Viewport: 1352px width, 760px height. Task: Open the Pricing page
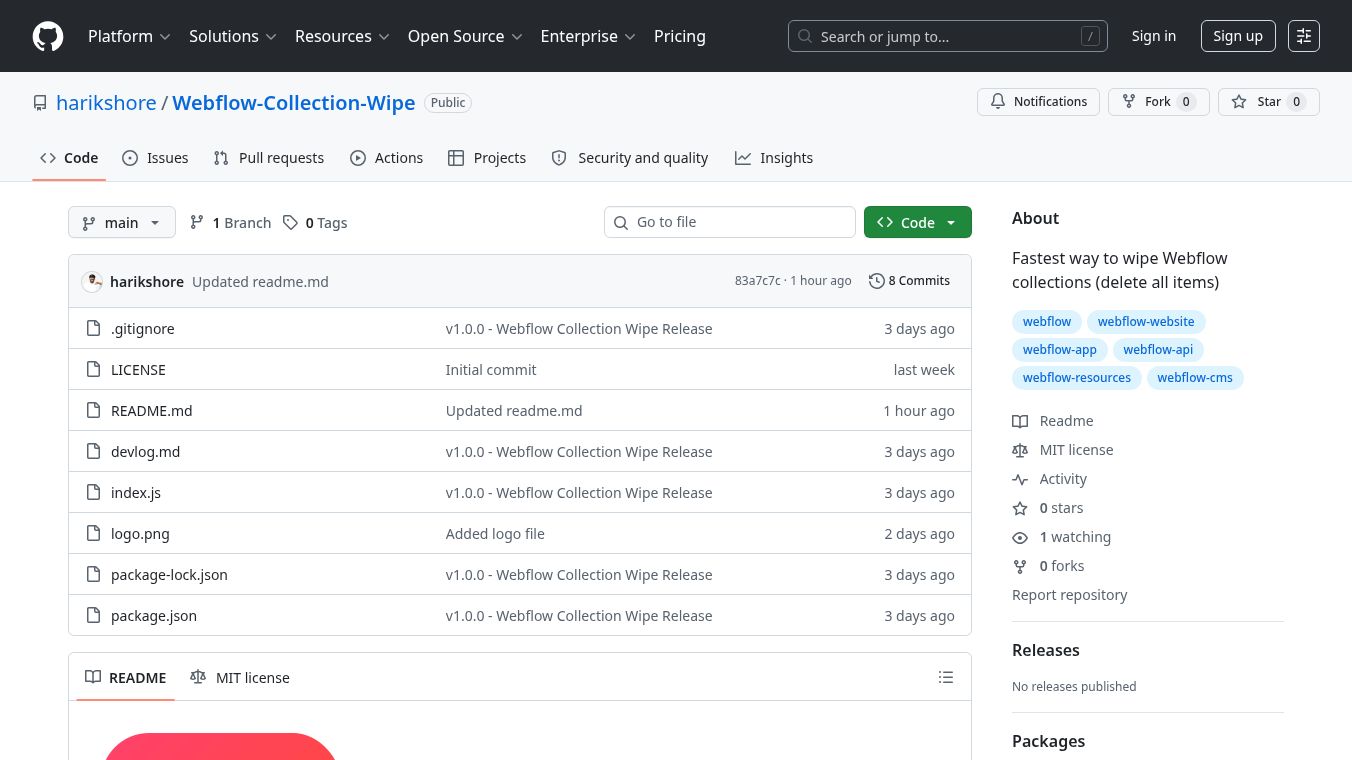(680, 36)
